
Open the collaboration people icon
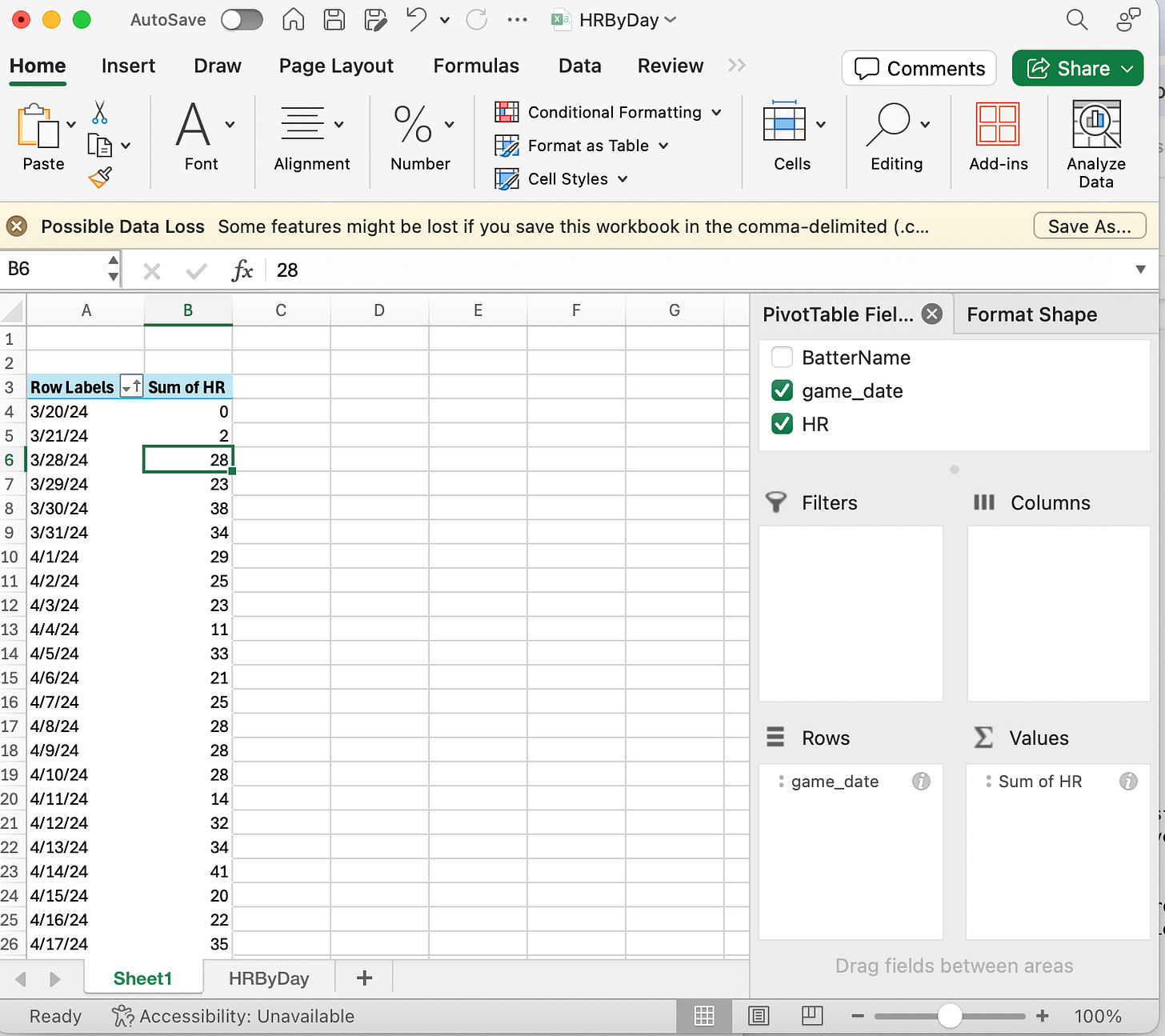[x=1128, y=19]
